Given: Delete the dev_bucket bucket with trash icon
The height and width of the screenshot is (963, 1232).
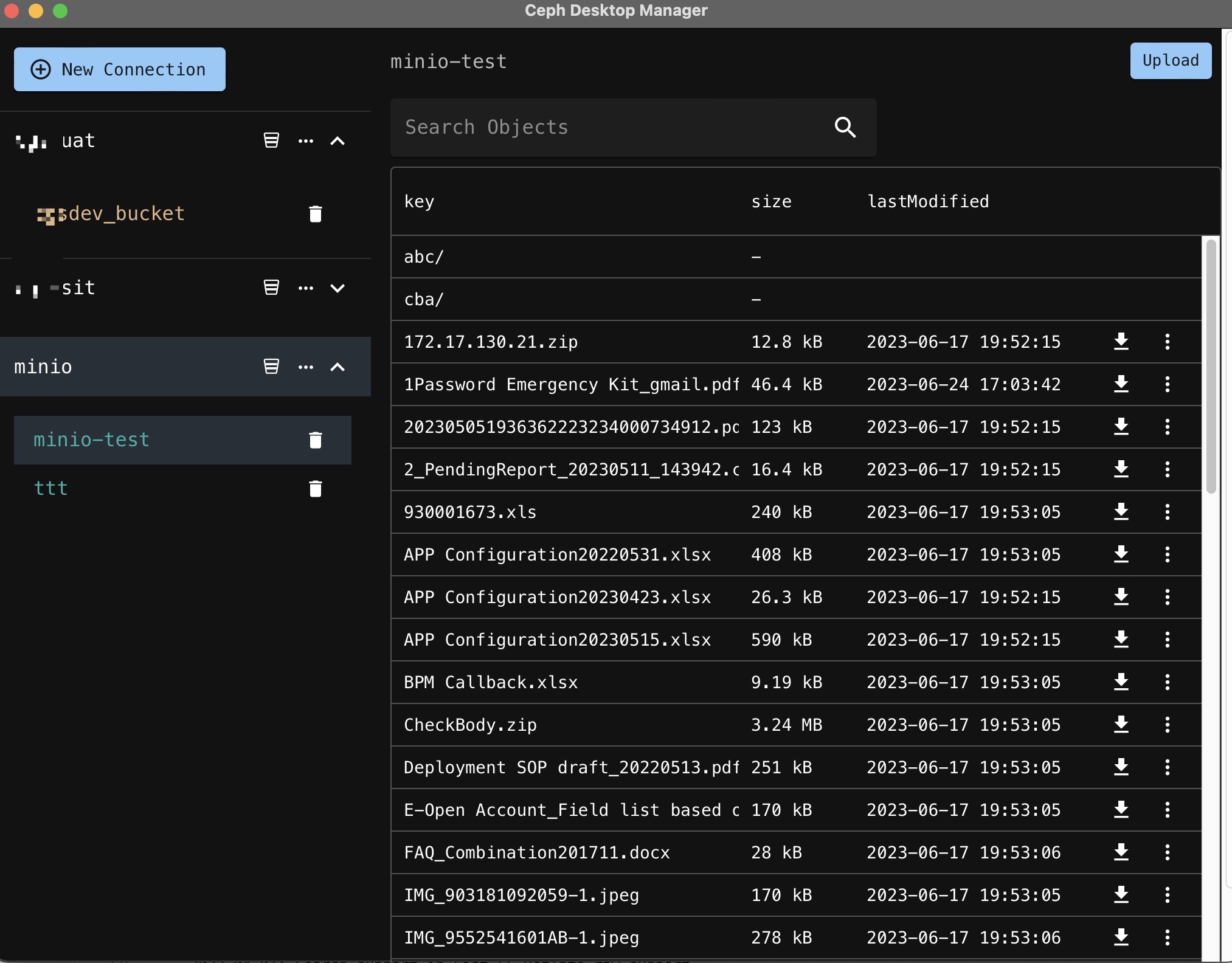Looking at the screenshot, I should coord(315,214).
